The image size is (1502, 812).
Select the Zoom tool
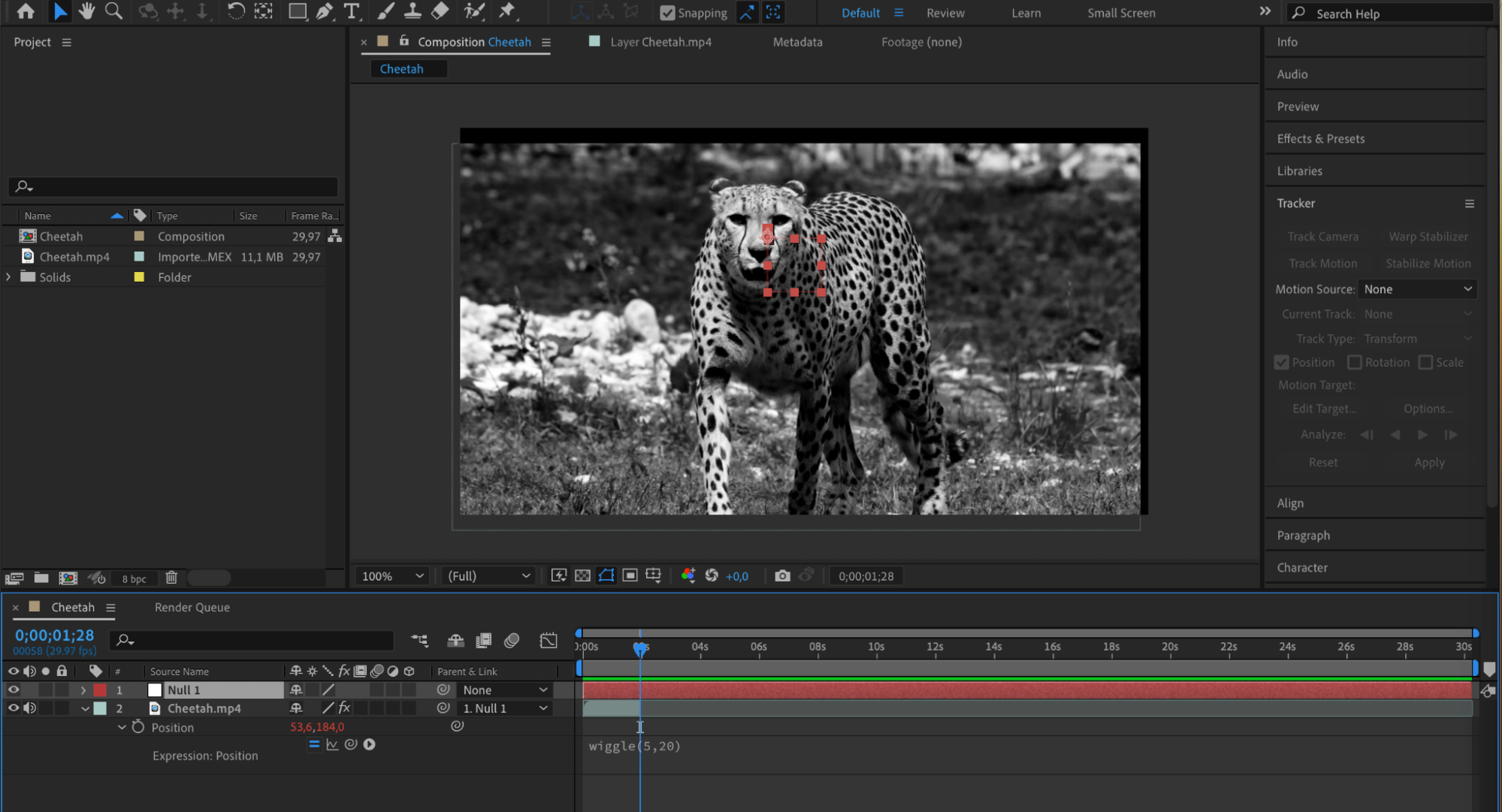click(113, 11)
